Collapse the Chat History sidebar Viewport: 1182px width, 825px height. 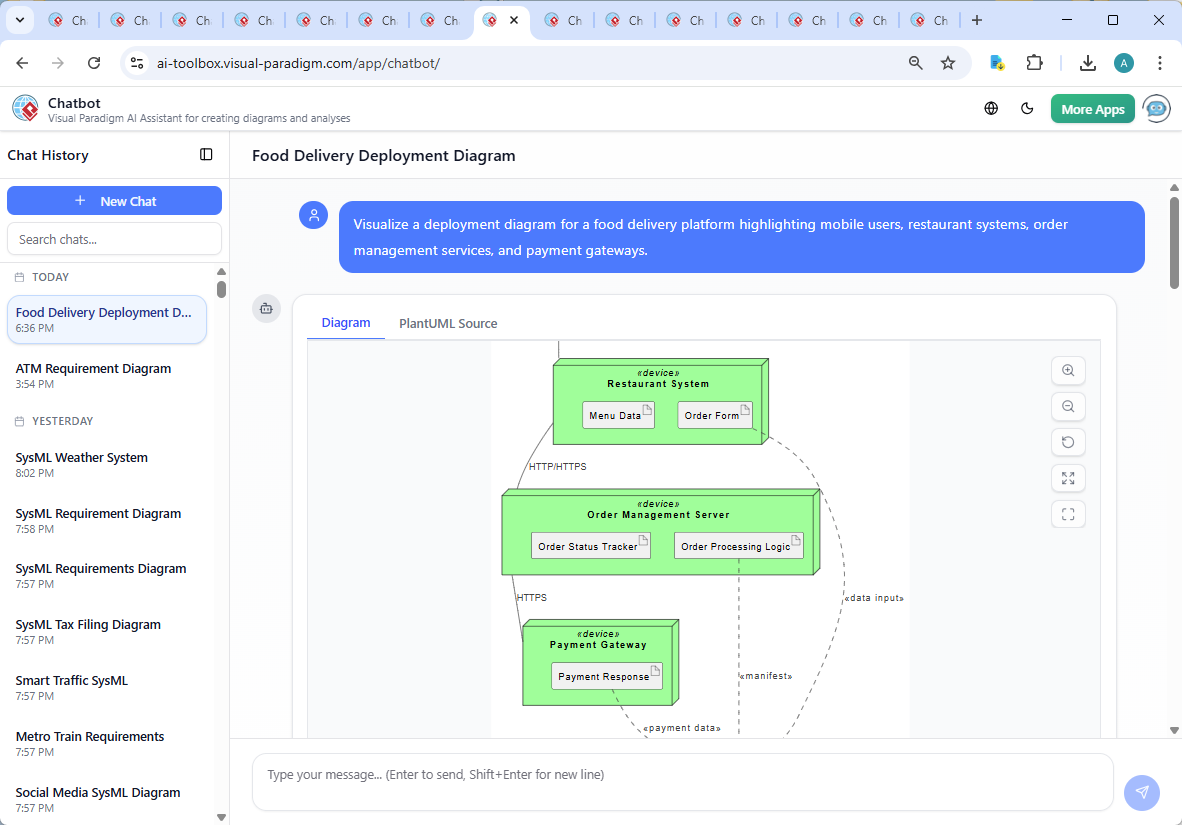pyautogui.click(x=206, y=154)
